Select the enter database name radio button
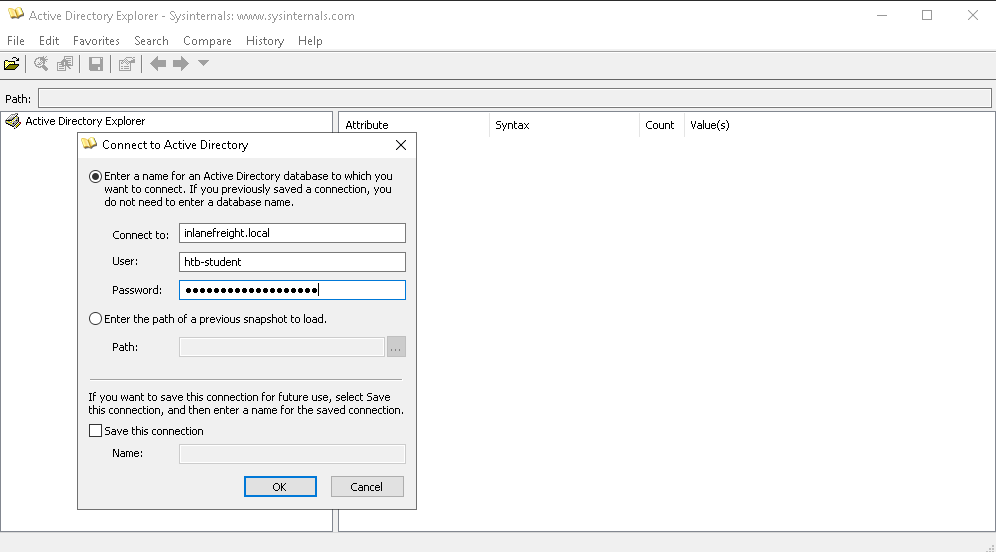The height and width of the screenshot is (552, 996). click(95, 176)
